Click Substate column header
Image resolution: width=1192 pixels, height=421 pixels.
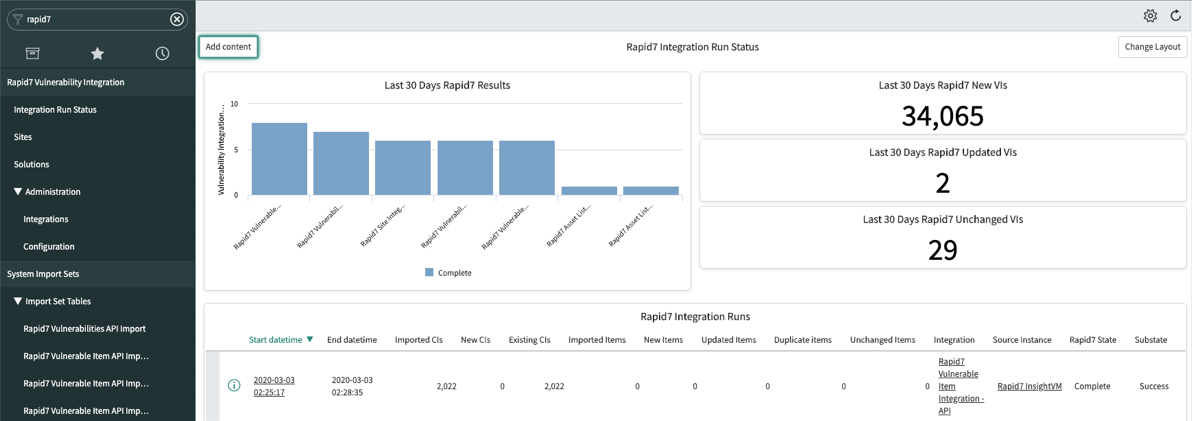(1150, 340)
